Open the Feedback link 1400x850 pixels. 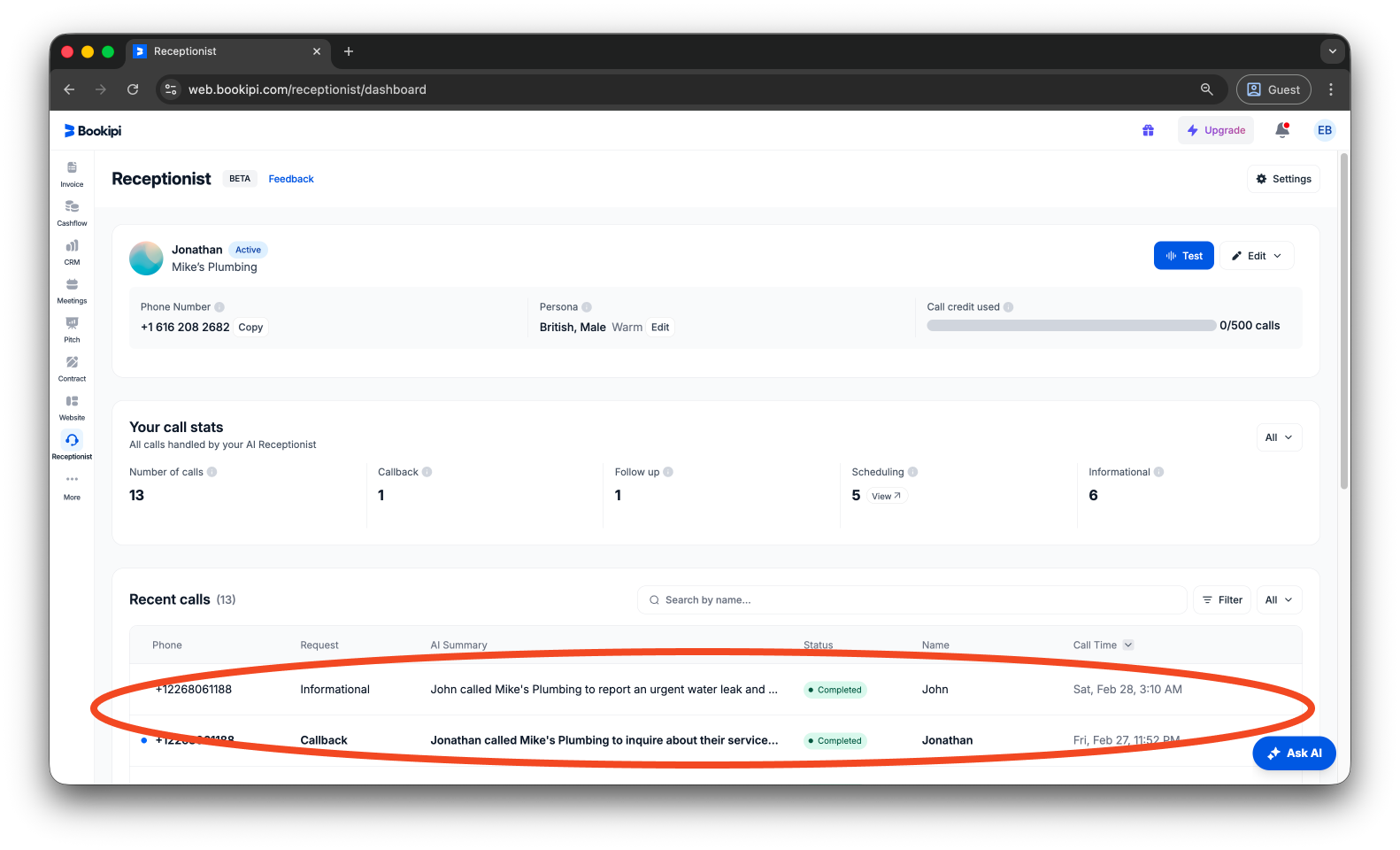pyautogui.click(x=291, y=179)
